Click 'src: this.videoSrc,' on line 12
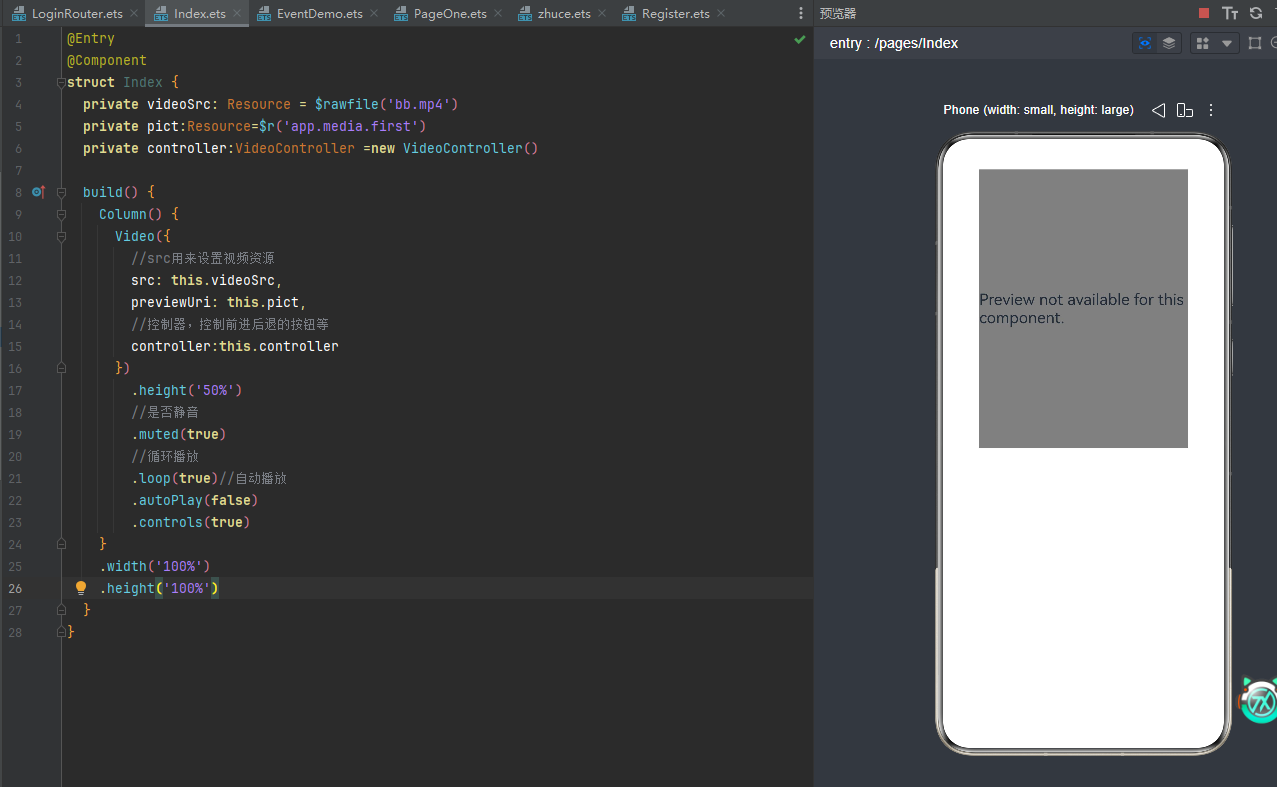The height and width of the screenshot is (787, 1277). [207, 280]
